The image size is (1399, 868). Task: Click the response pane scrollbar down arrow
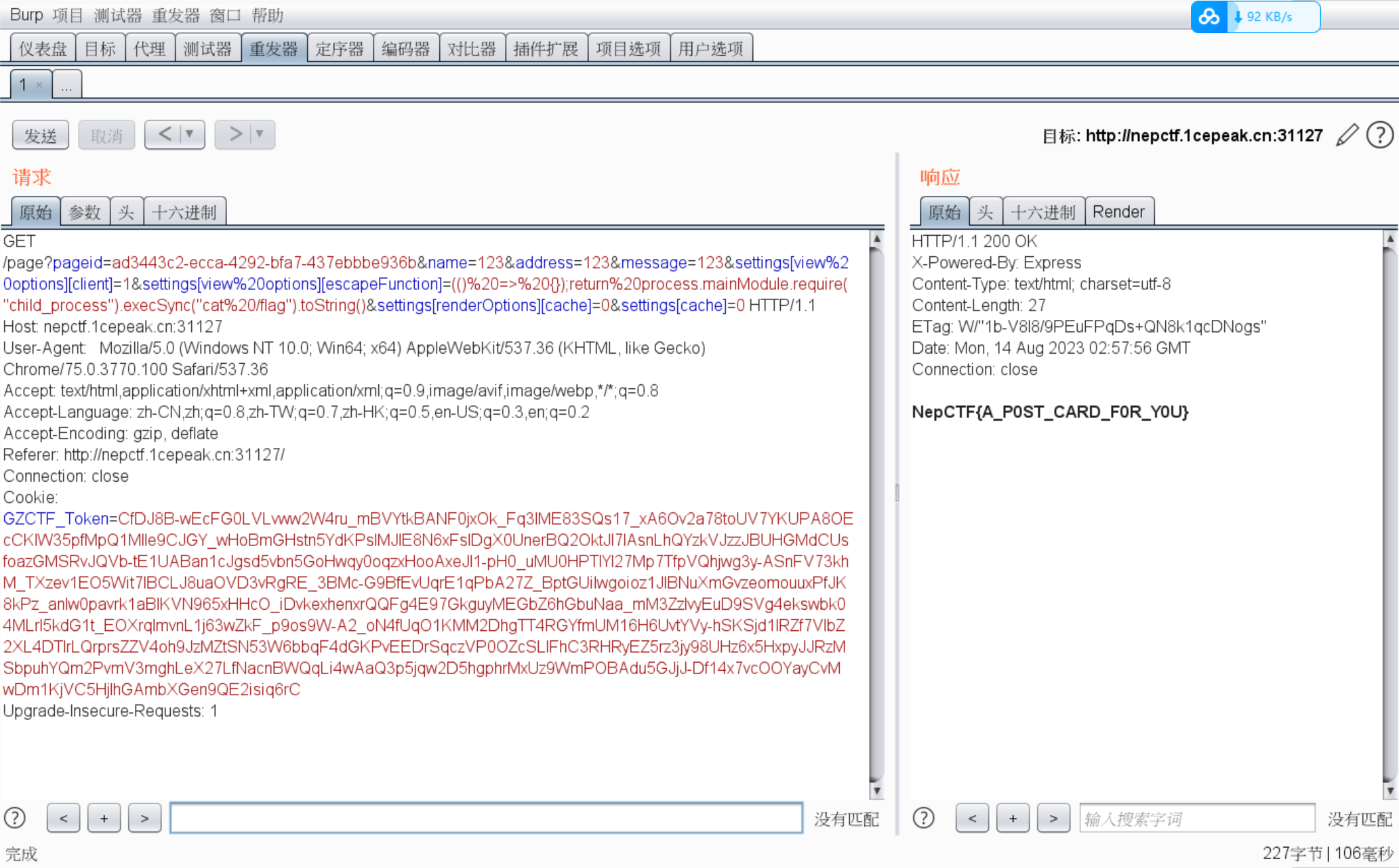(x=1390, y=790)
